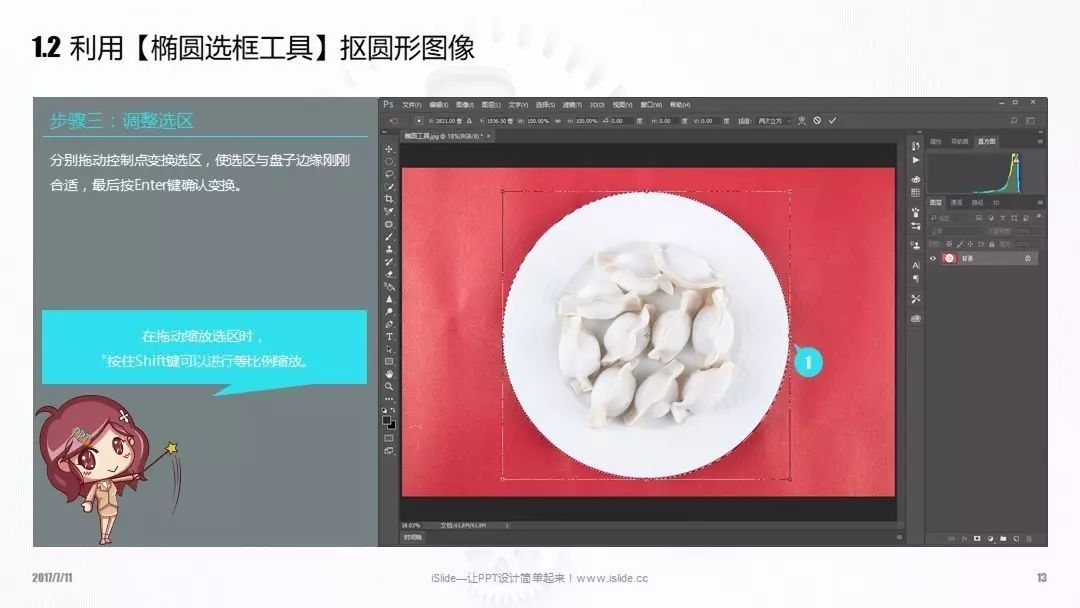Open the Swatches grid panel icon
The image size is (1080, 608).
(x=915, y=193)
